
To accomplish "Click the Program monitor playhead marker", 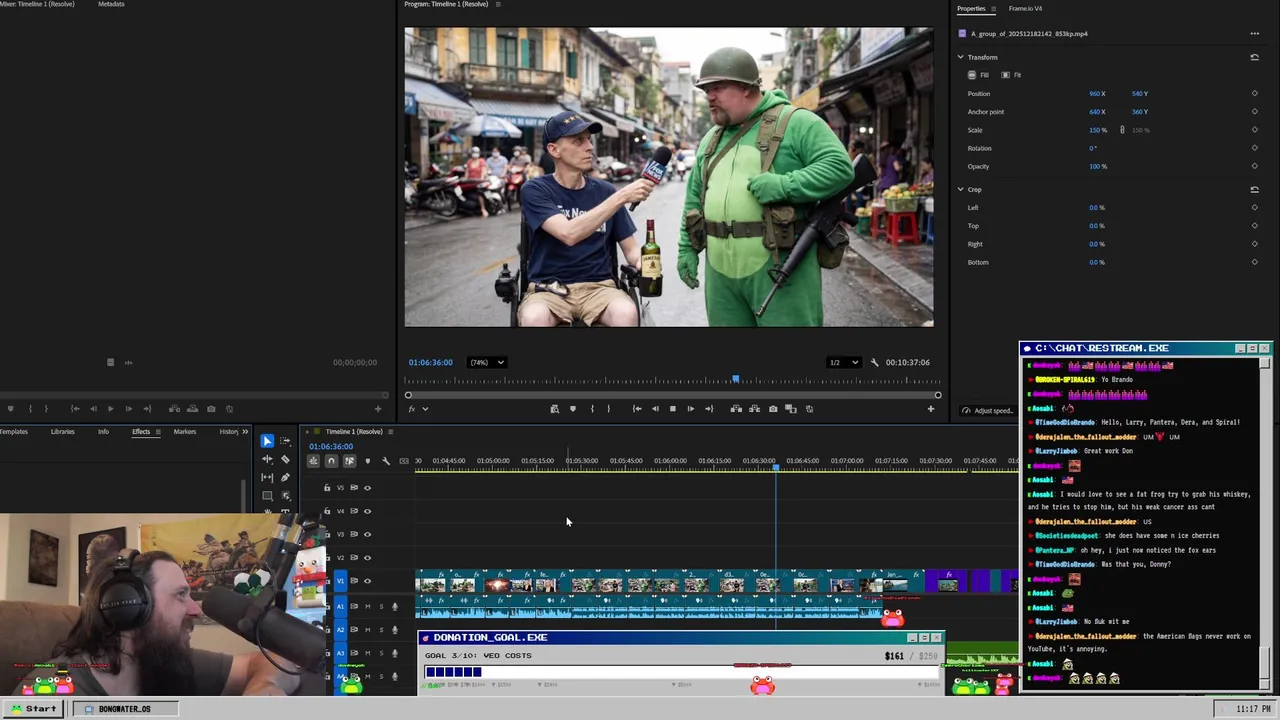I will point(736,379).
